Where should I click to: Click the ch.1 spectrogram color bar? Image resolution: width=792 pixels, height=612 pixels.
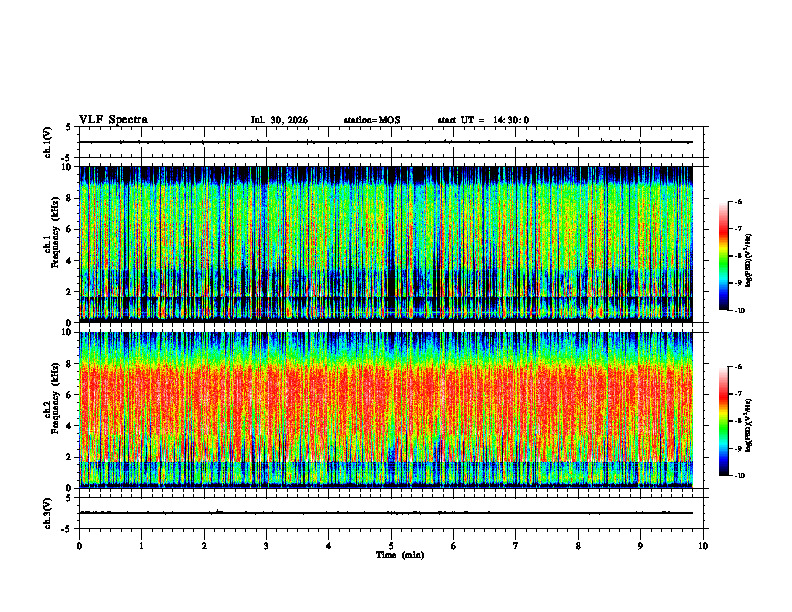point(723,256)
